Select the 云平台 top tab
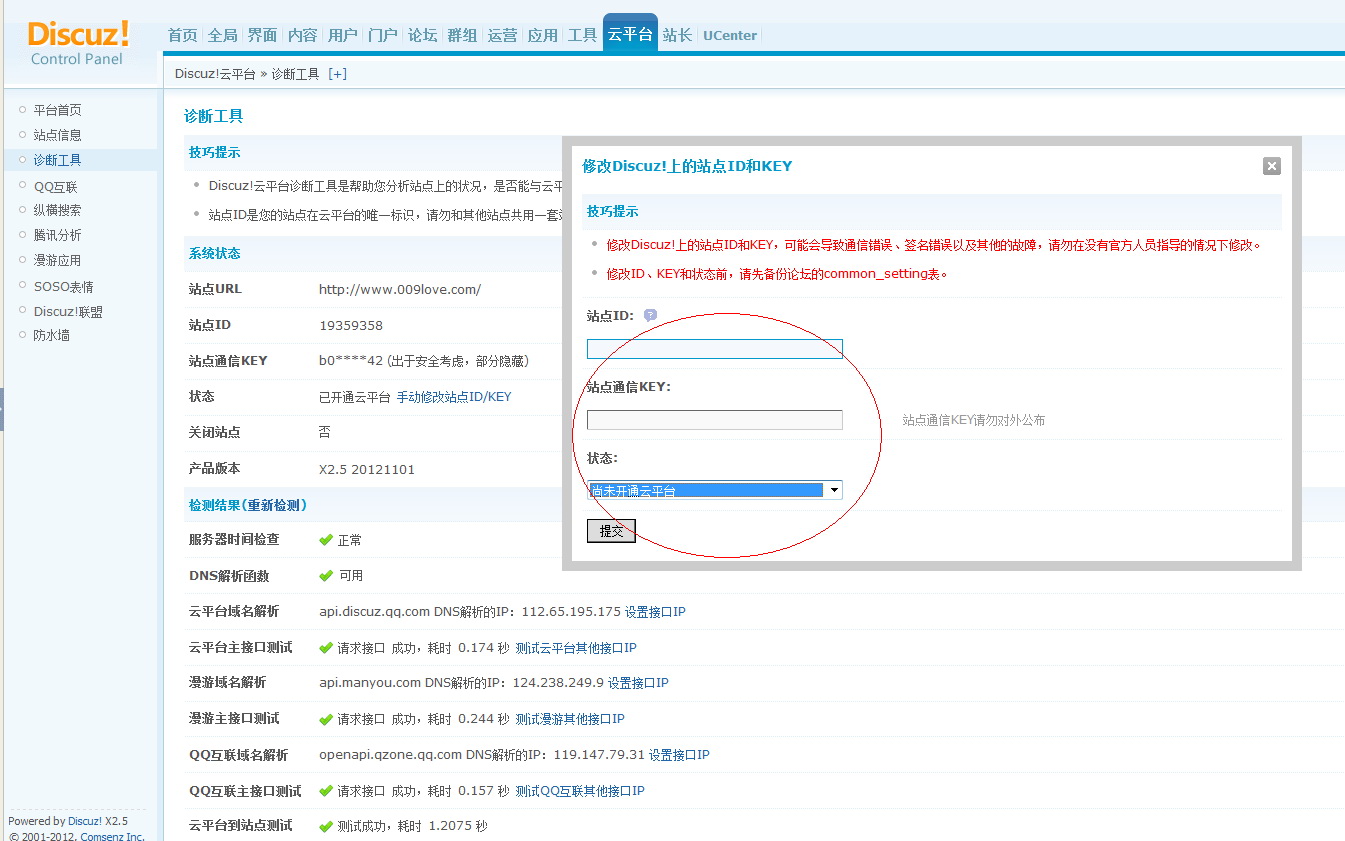 click(630, 35)
